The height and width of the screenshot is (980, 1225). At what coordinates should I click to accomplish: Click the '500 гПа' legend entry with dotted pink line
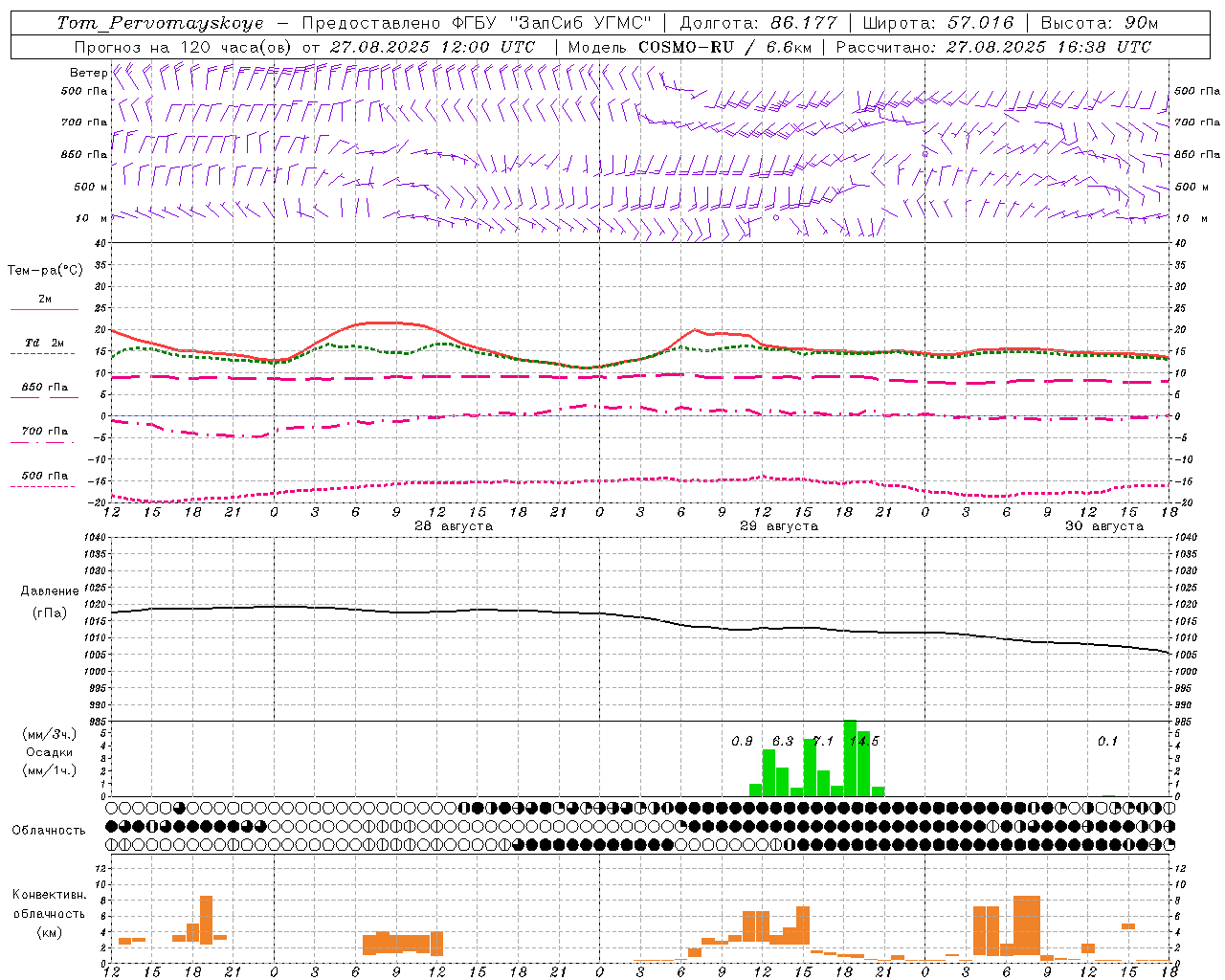[x=45, y=476]
